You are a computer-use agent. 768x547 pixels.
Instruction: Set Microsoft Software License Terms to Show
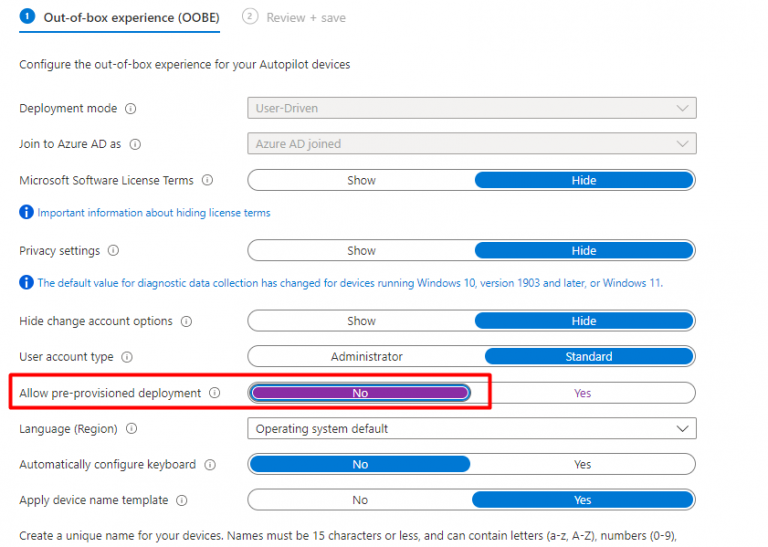tap(361, 181)
